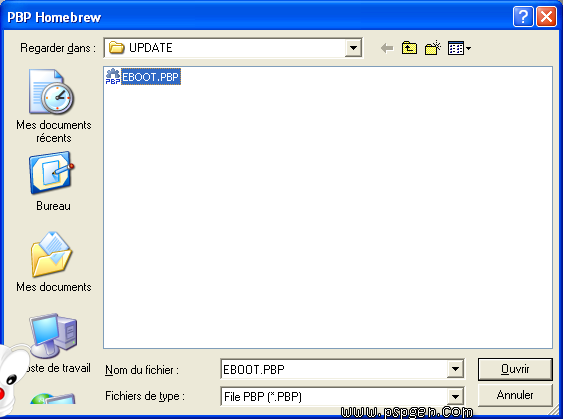Click the back arrow navigation icon
This screenshot has width=563, height=419.
click(x=387, y=48)
